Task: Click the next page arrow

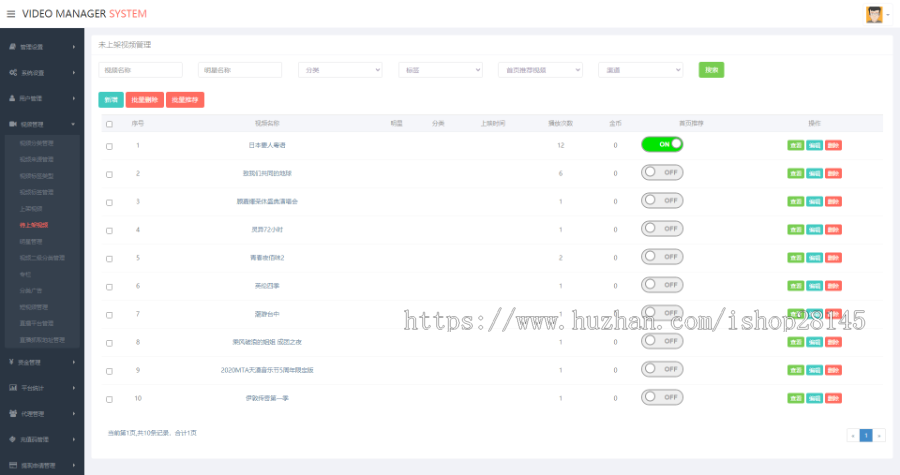Action: coord(879,435)
